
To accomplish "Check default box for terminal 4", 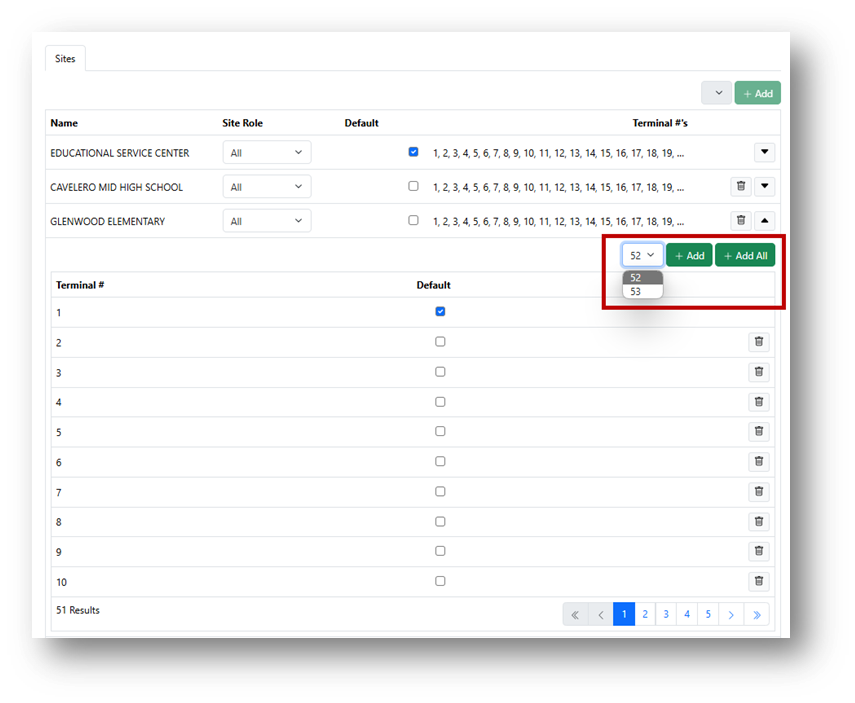I will point(440,402).
